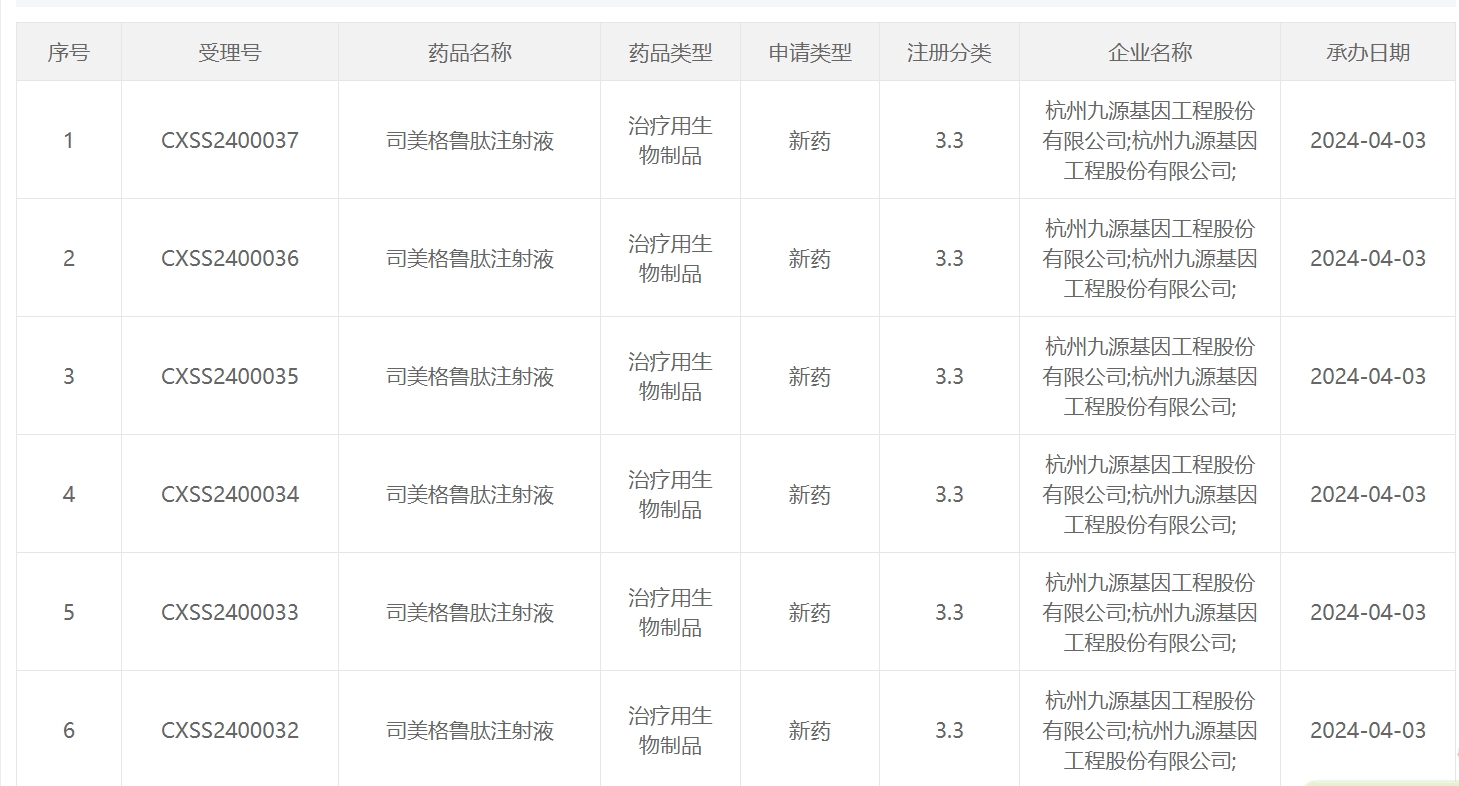Viewport: 1459px width, 786px height.
Task: Click 治疗用生物制品 in row CXSS2400035
Action: 670,377
